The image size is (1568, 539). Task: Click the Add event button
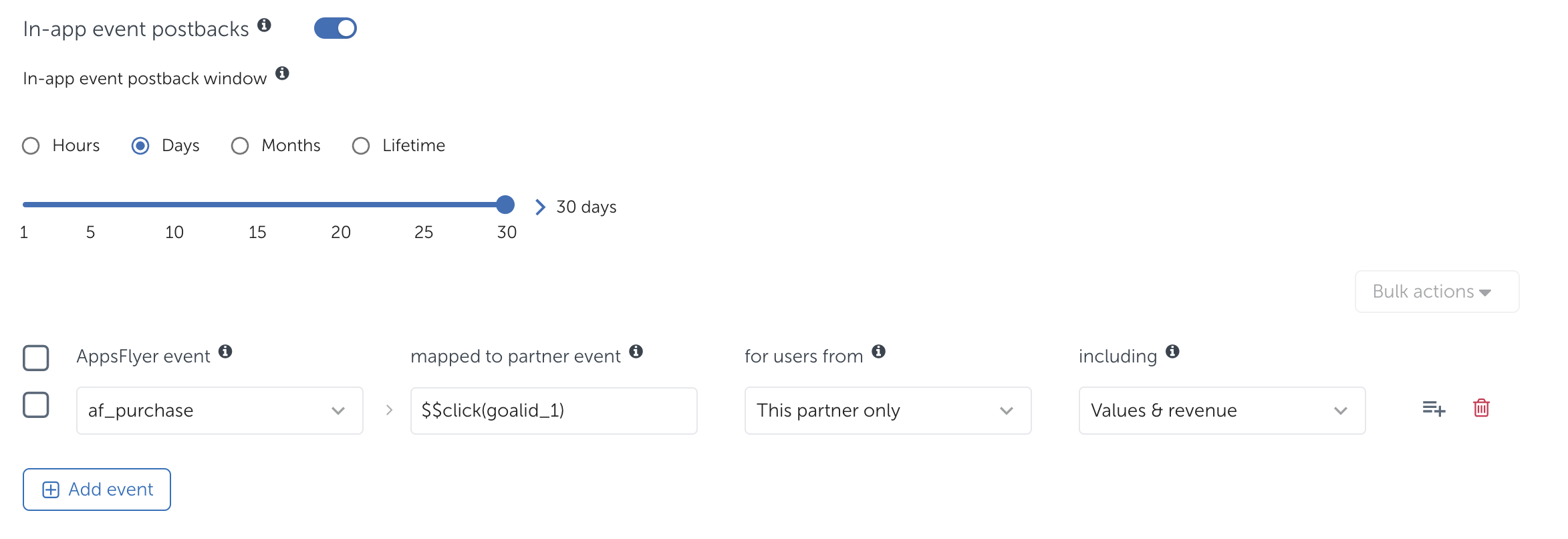96,489
